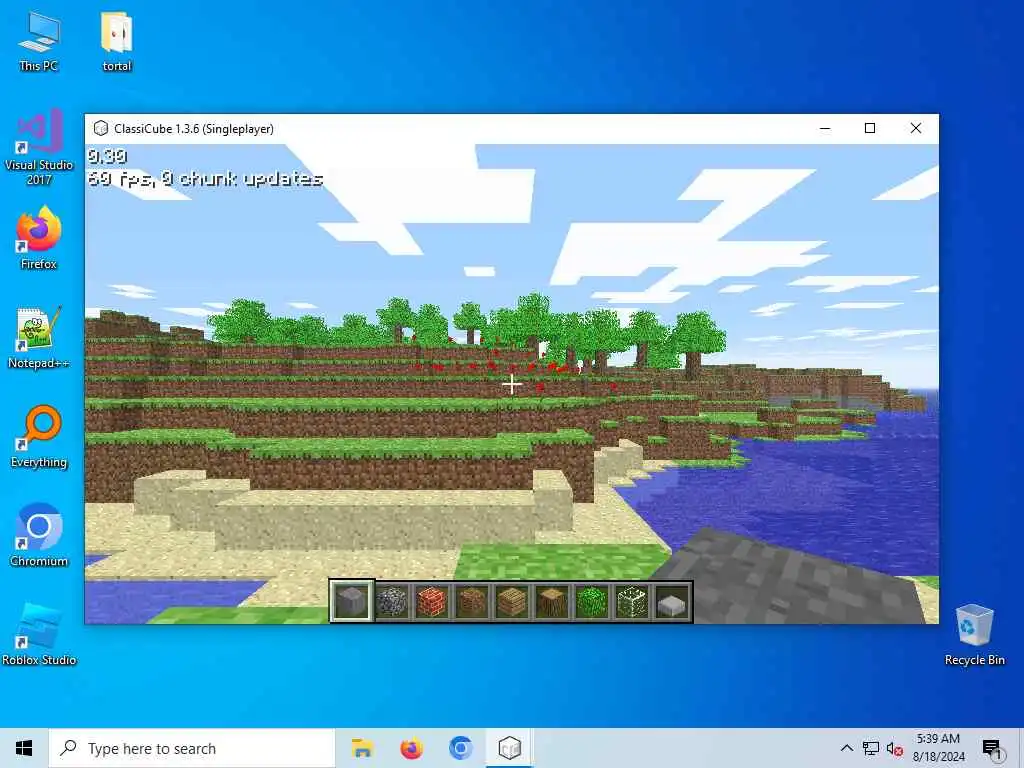The width and height of the screenshot is (1024, 768).
Task: Select the Notepad++ desktop shortcut
Action: pos(39,338)
